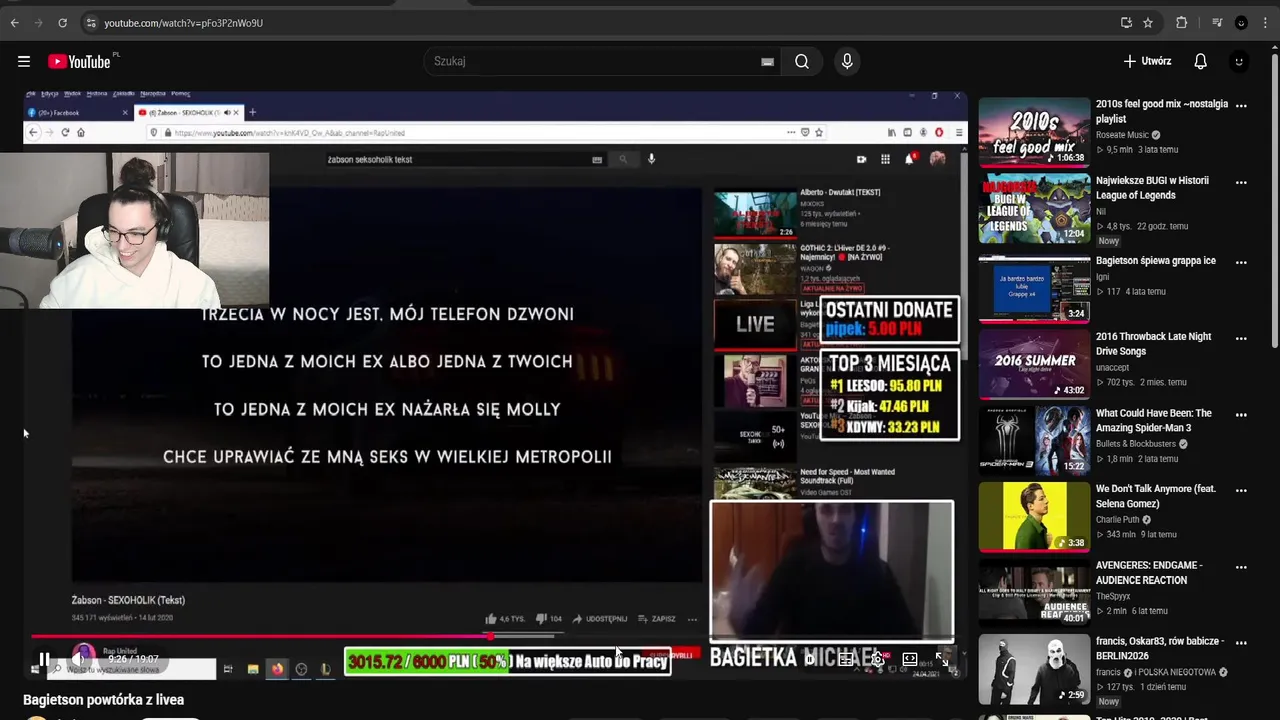This screenshot has width=1280, height=720.
Task: Open We Don't Talk Anymore video
Action: tap(1156, 496)
